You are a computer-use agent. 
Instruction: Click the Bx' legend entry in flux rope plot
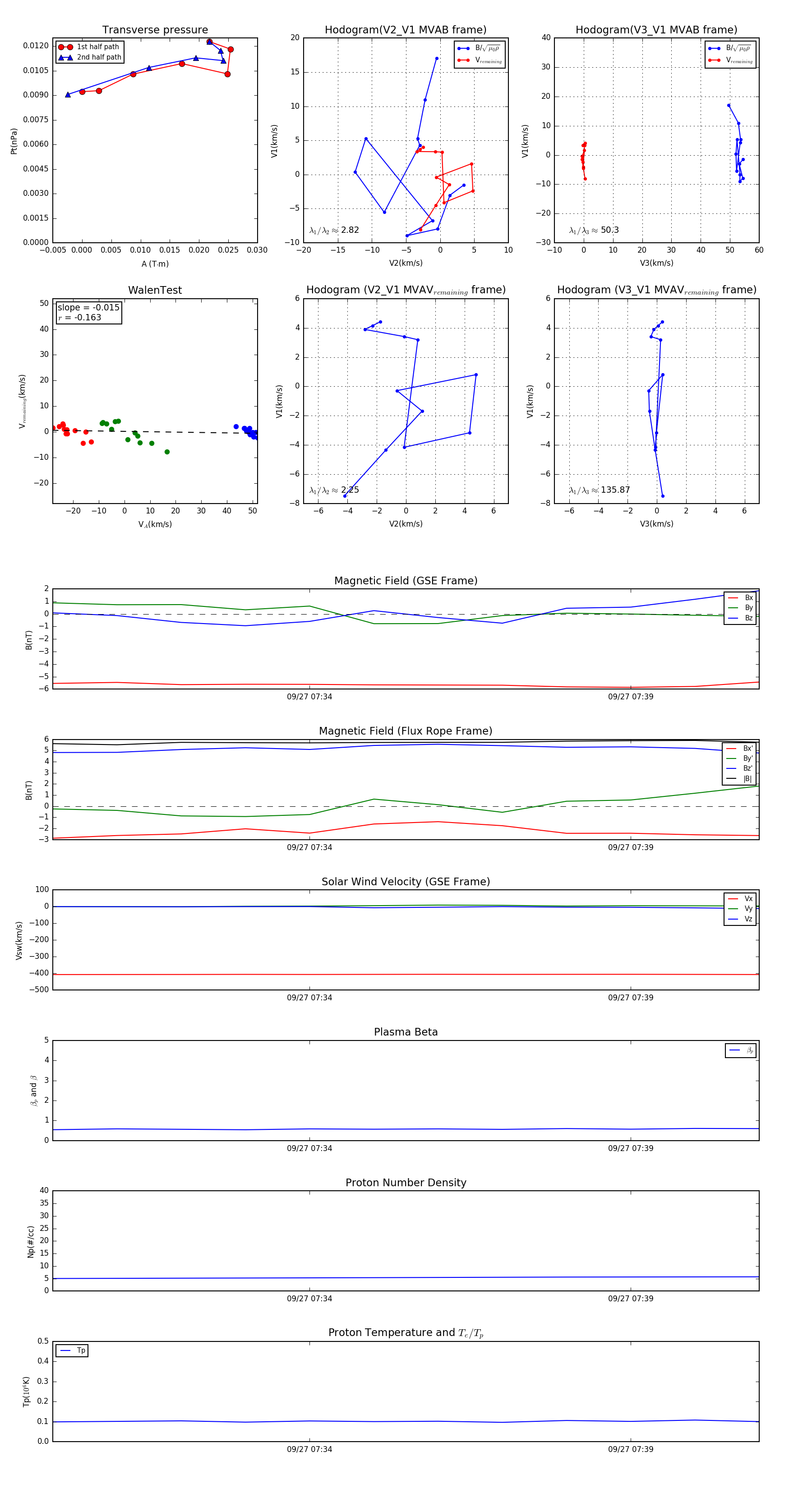pyautogui.click(x=740, y=749)
